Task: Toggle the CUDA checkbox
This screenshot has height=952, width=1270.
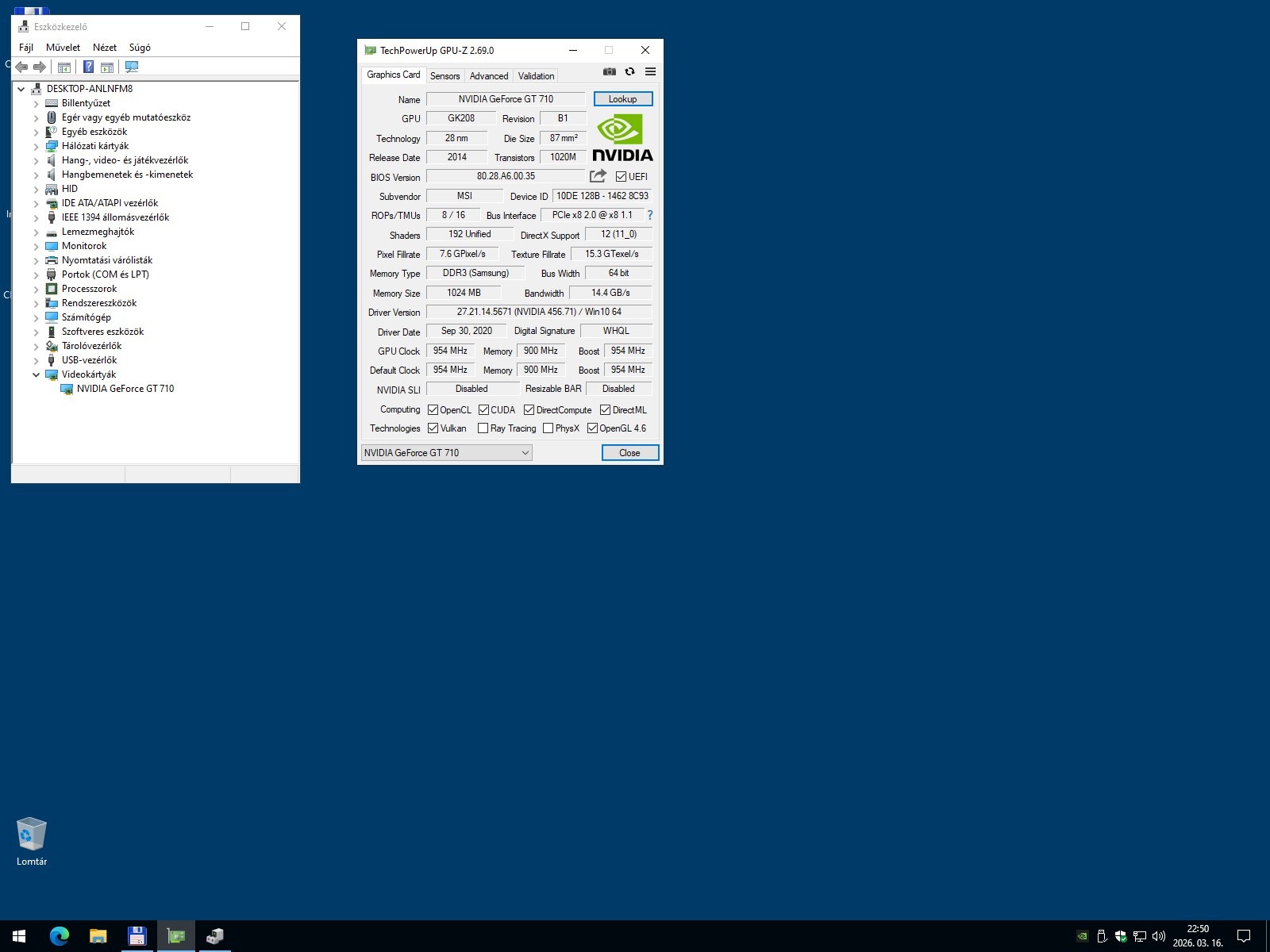Action: (x=483, y=410)
